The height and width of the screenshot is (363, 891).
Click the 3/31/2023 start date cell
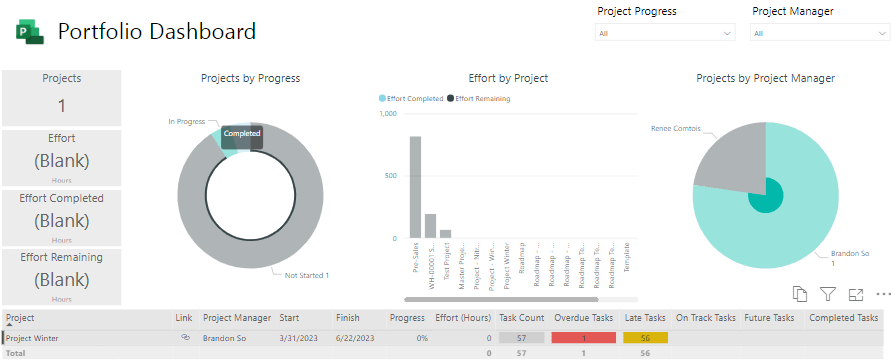click(x=299, y=338)
